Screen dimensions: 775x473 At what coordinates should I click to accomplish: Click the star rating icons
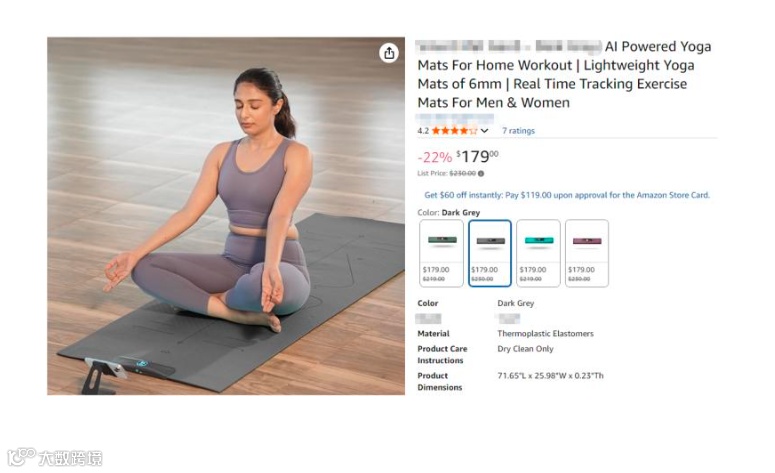coord(454,130)
